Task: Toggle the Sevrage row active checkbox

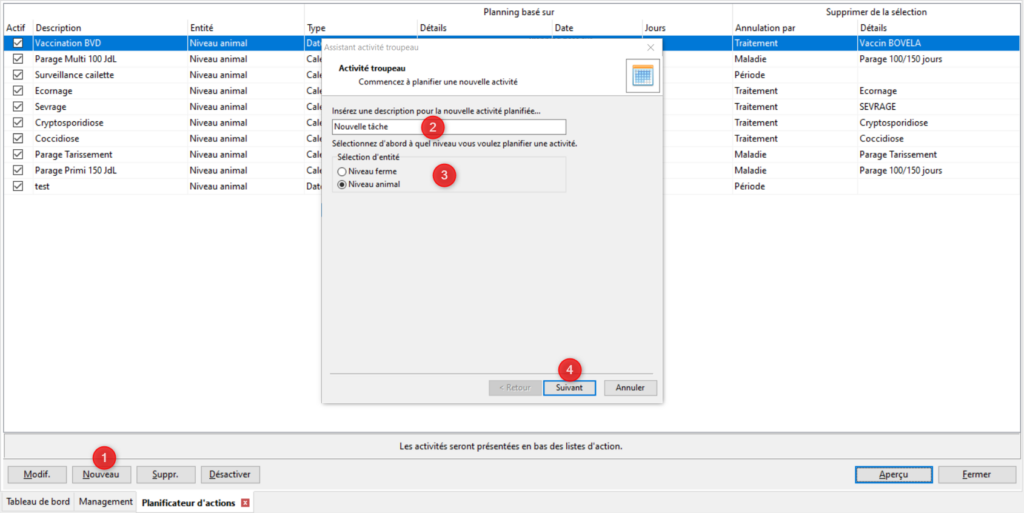Action: [x=18, y=107]
